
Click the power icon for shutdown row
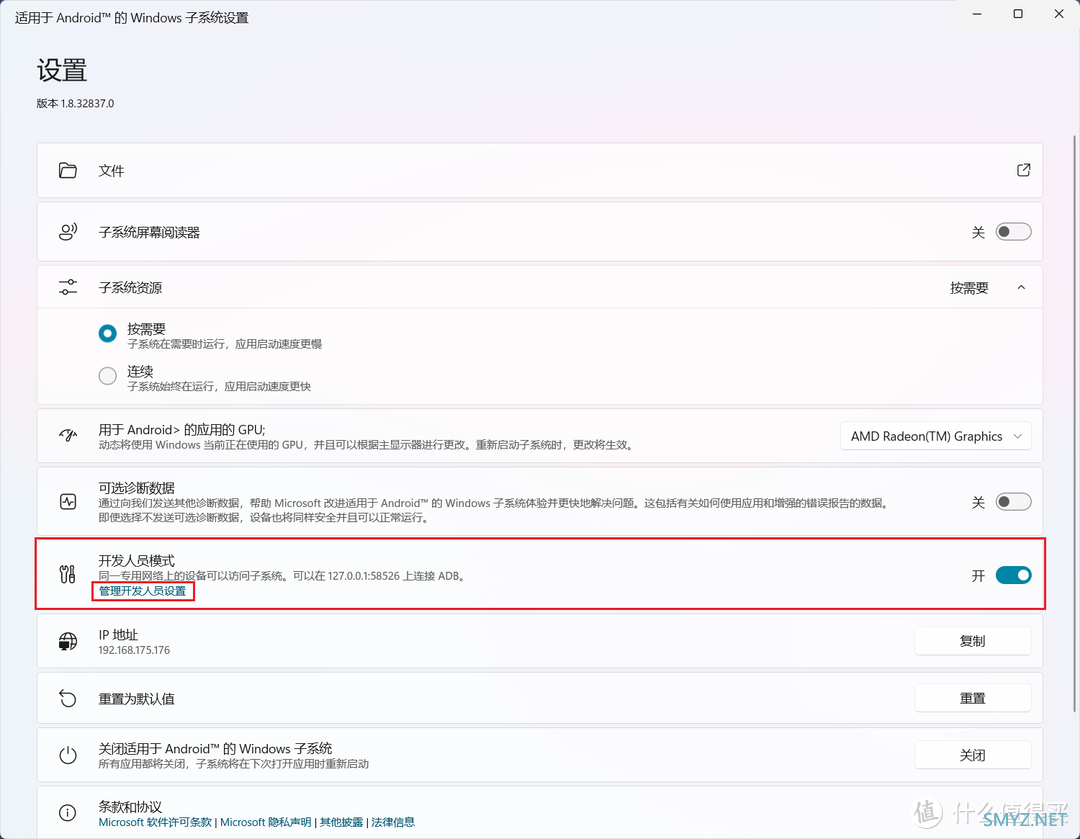(x=68, y=755)
